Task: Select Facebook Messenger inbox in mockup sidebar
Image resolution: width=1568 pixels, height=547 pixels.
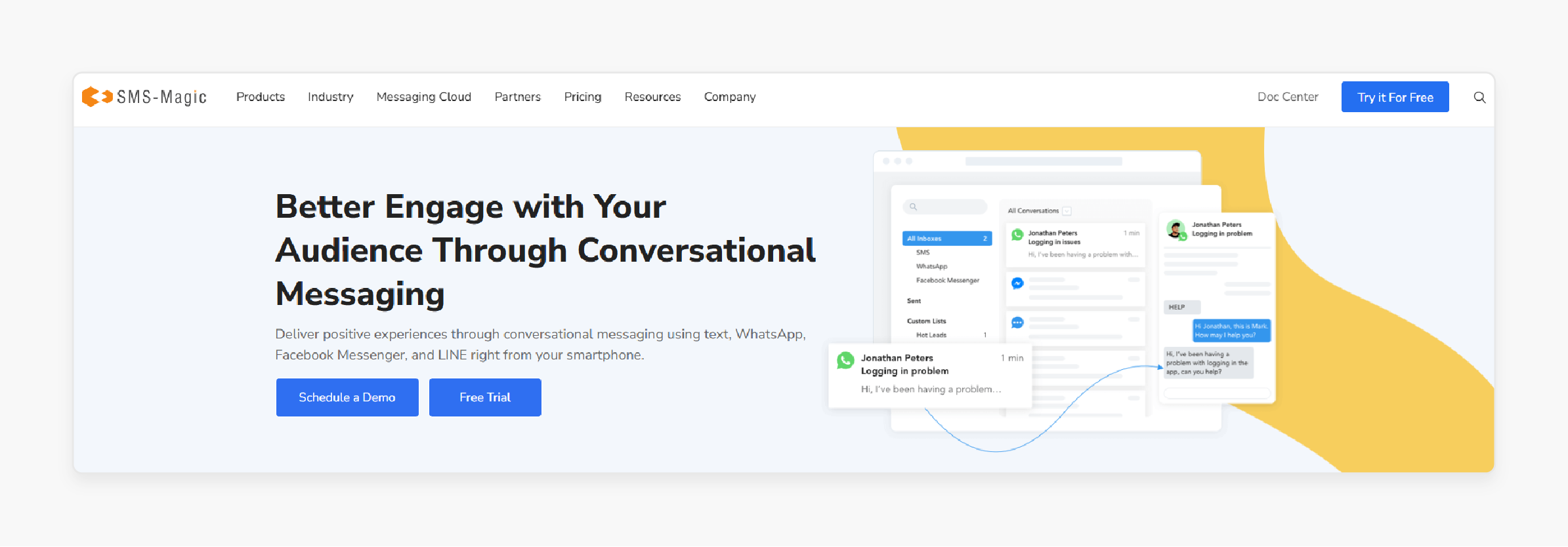Action: click(948, 280)
